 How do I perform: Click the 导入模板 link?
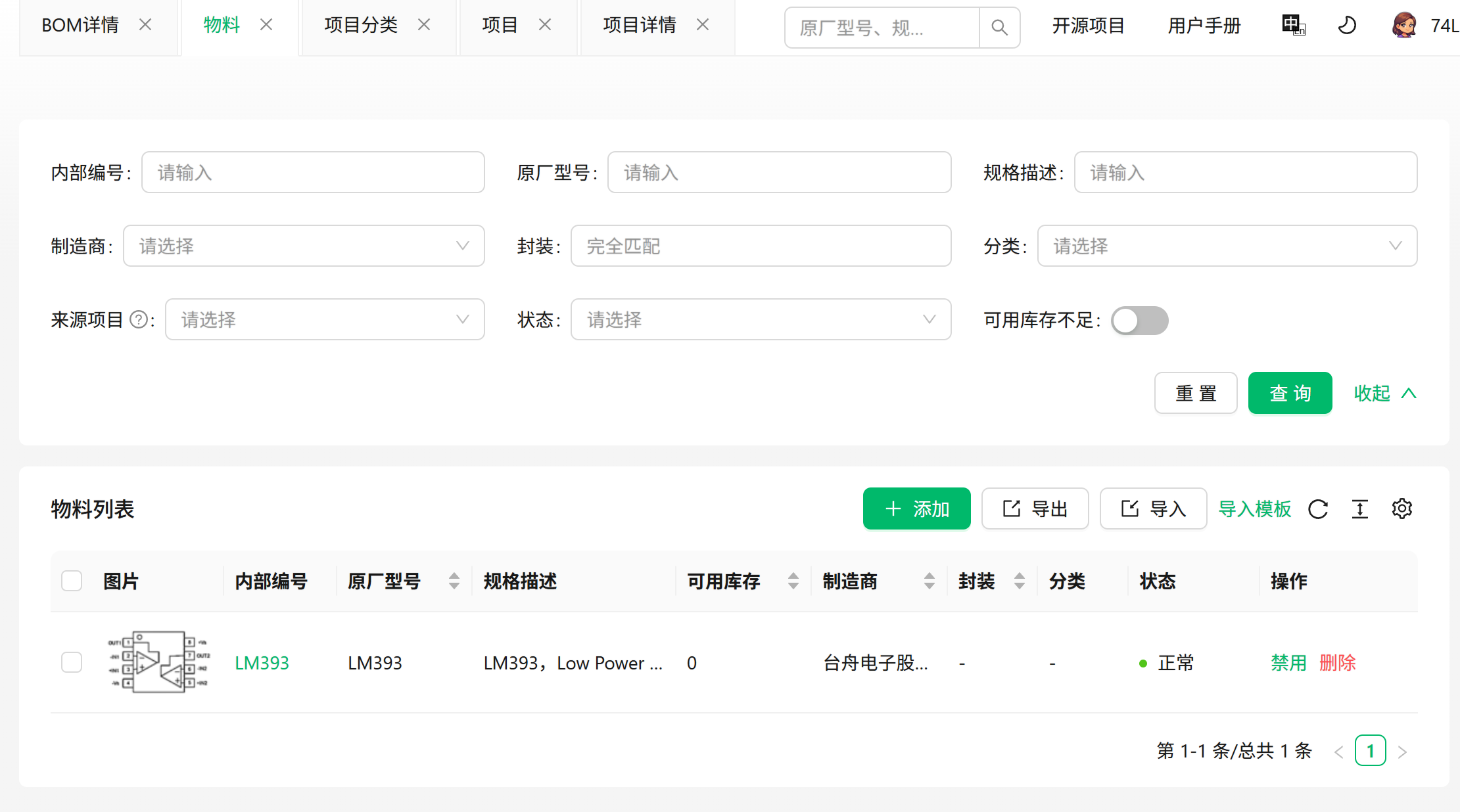[1254, 509]
